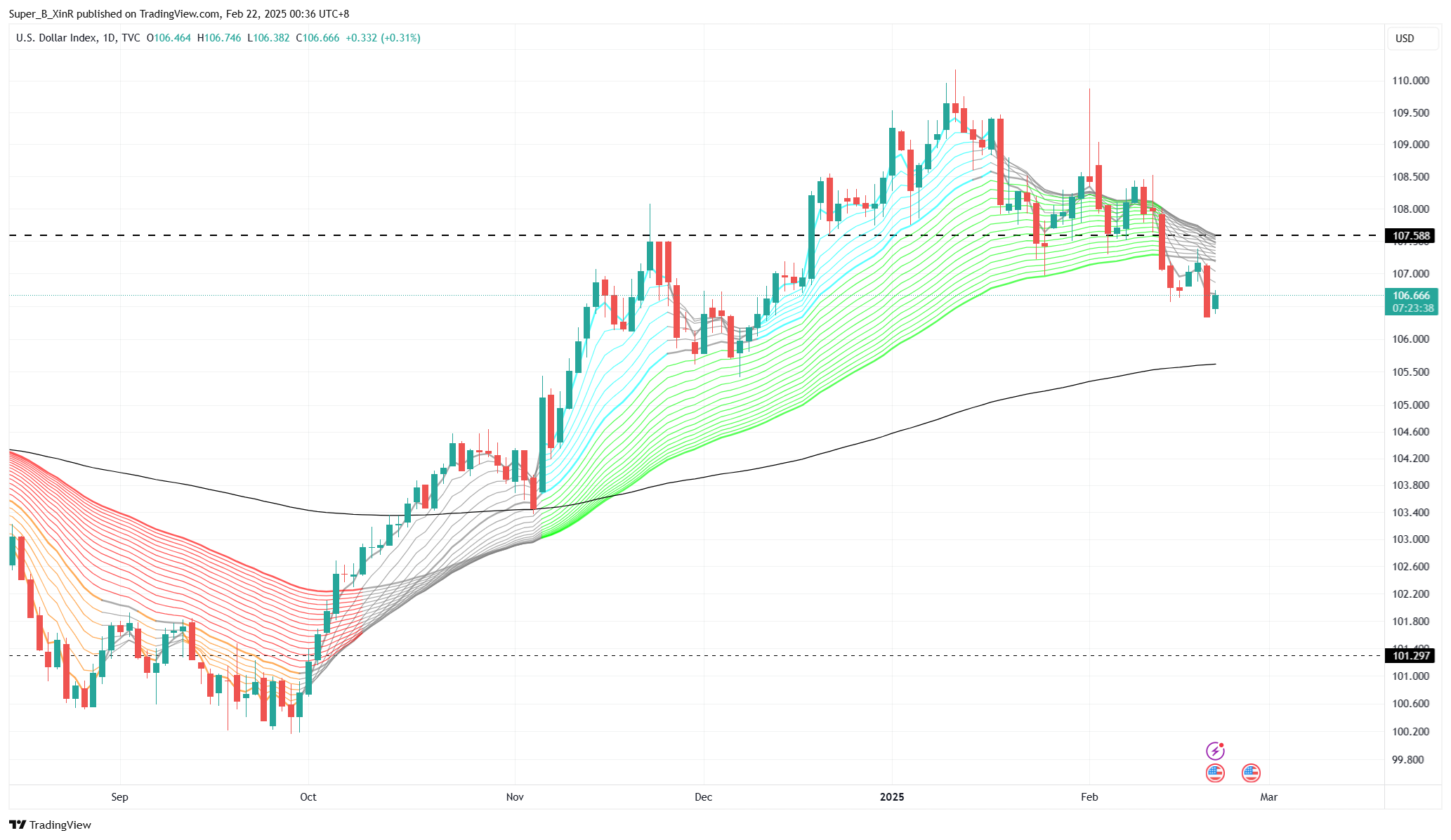Click the 104.200 price axis label
1451x840 pixels.
1410,459
